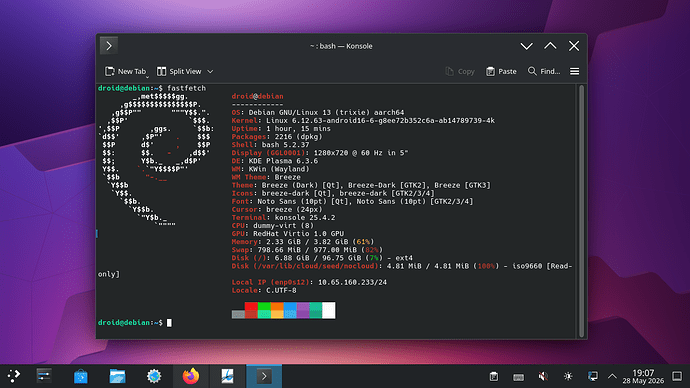
Task: Click the 'fastfetch' command text
Action: (187, 88)
